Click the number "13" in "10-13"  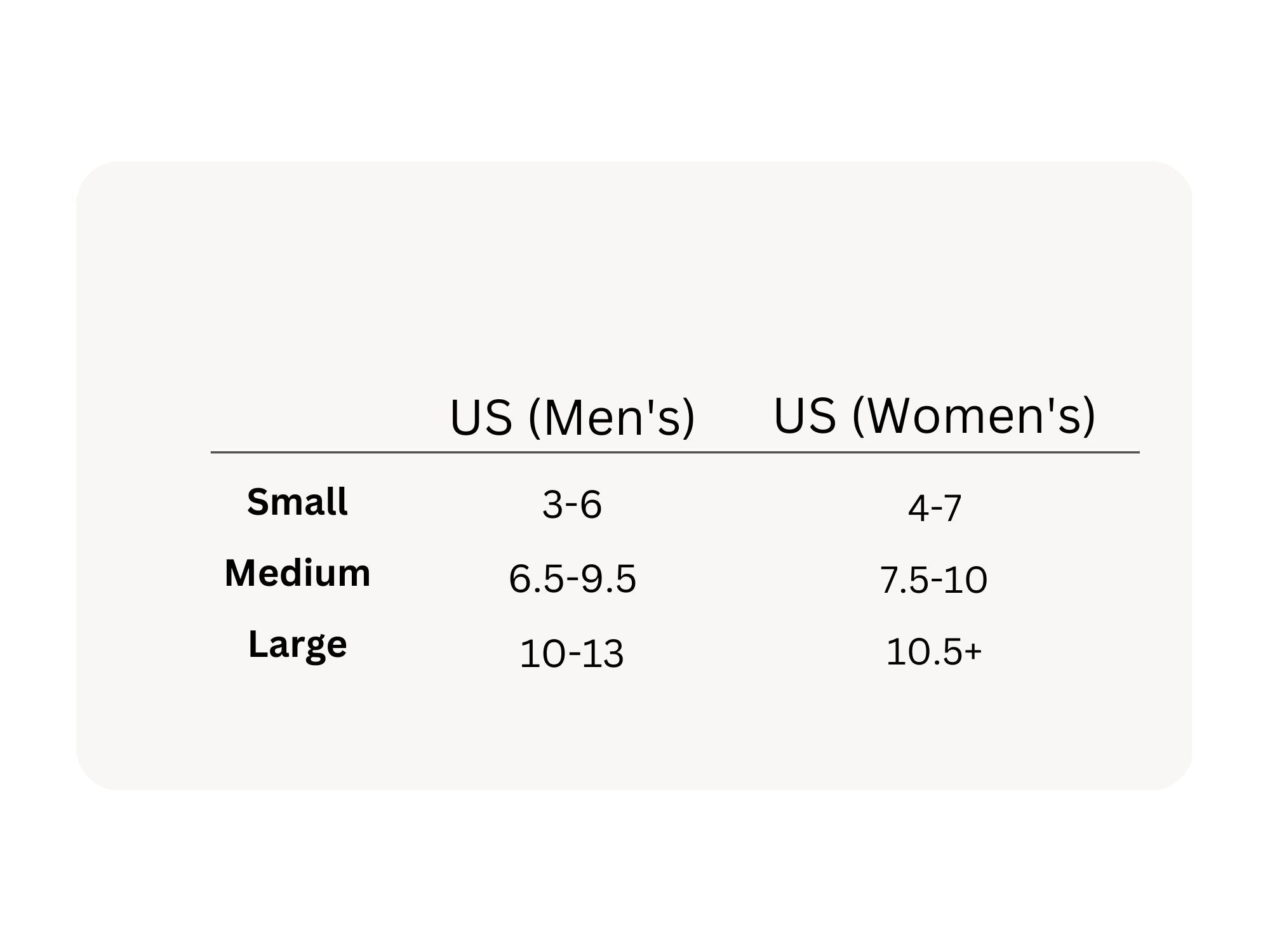[x=603, y=654]
